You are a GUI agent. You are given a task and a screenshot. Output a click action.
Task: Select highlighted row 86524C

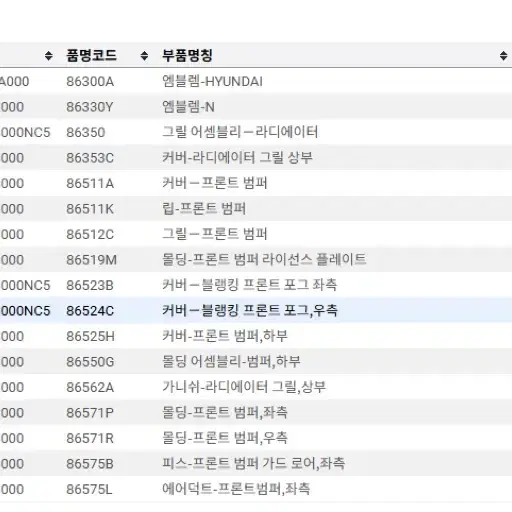pos(256,311)
